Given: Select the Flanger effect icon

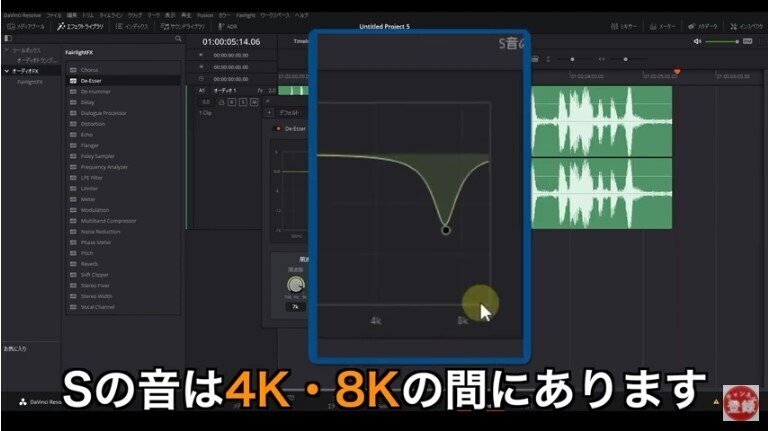Looking at the screenshot, I should click(73, 145).
